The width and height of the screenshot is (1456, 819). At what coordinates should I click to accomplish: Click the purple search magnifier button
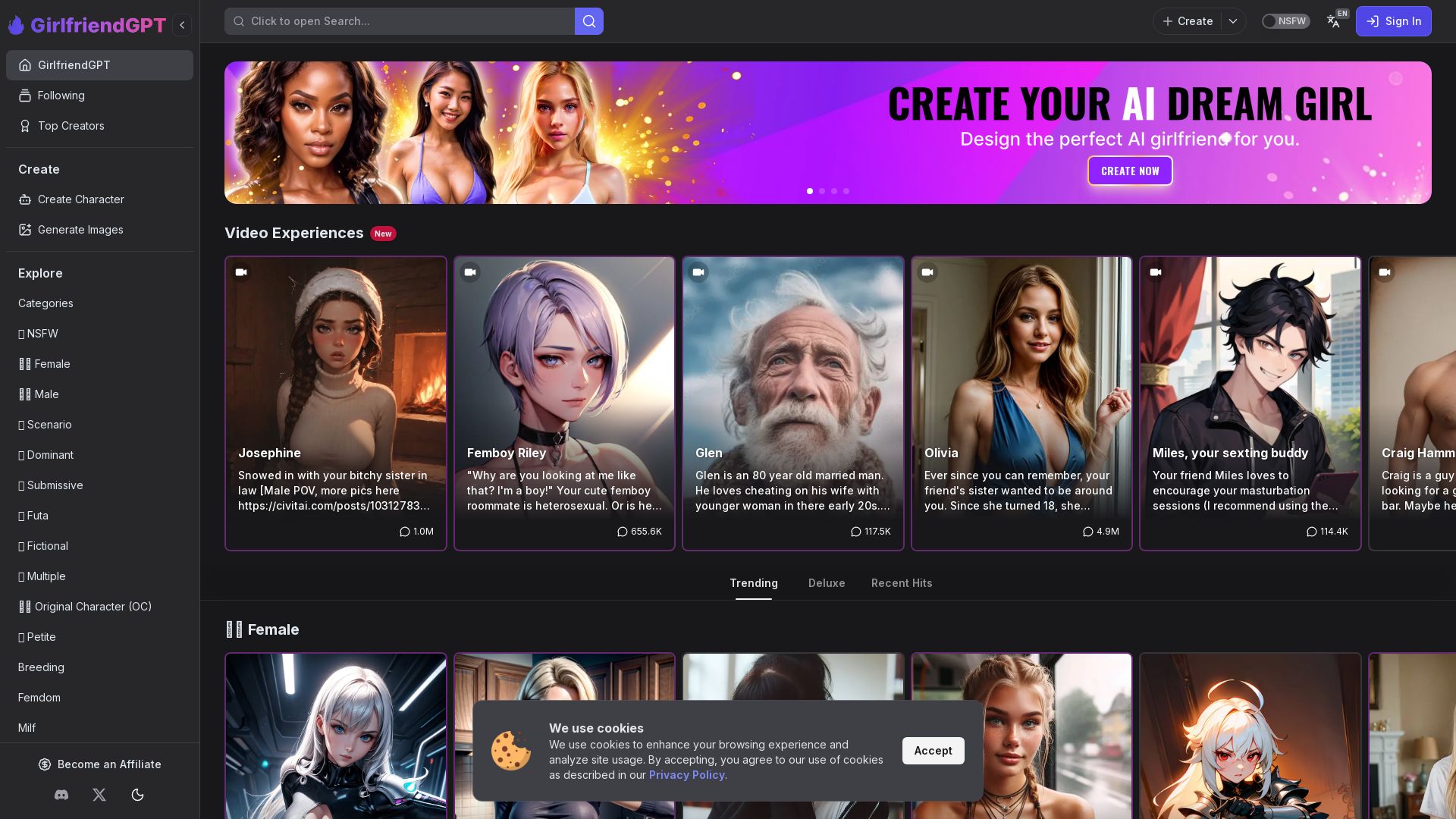click(x=588, y=21)
